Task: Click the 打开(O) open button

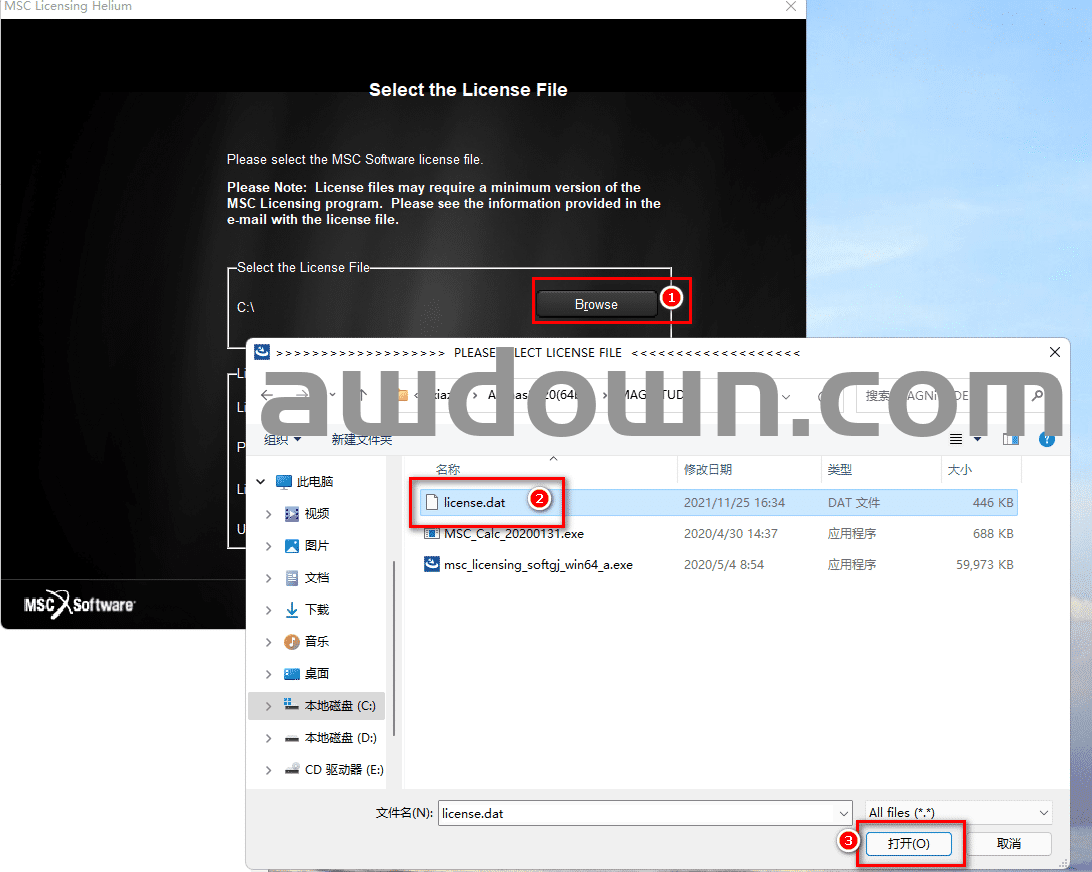Action: 908,843
